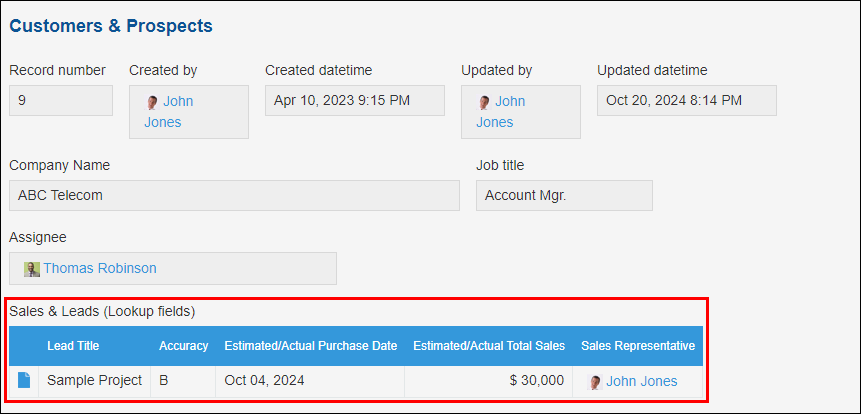Click Thomas Robinson's avatar in Assignee
The width and height of the screenshot is (861, 414).
click(32, 269)
